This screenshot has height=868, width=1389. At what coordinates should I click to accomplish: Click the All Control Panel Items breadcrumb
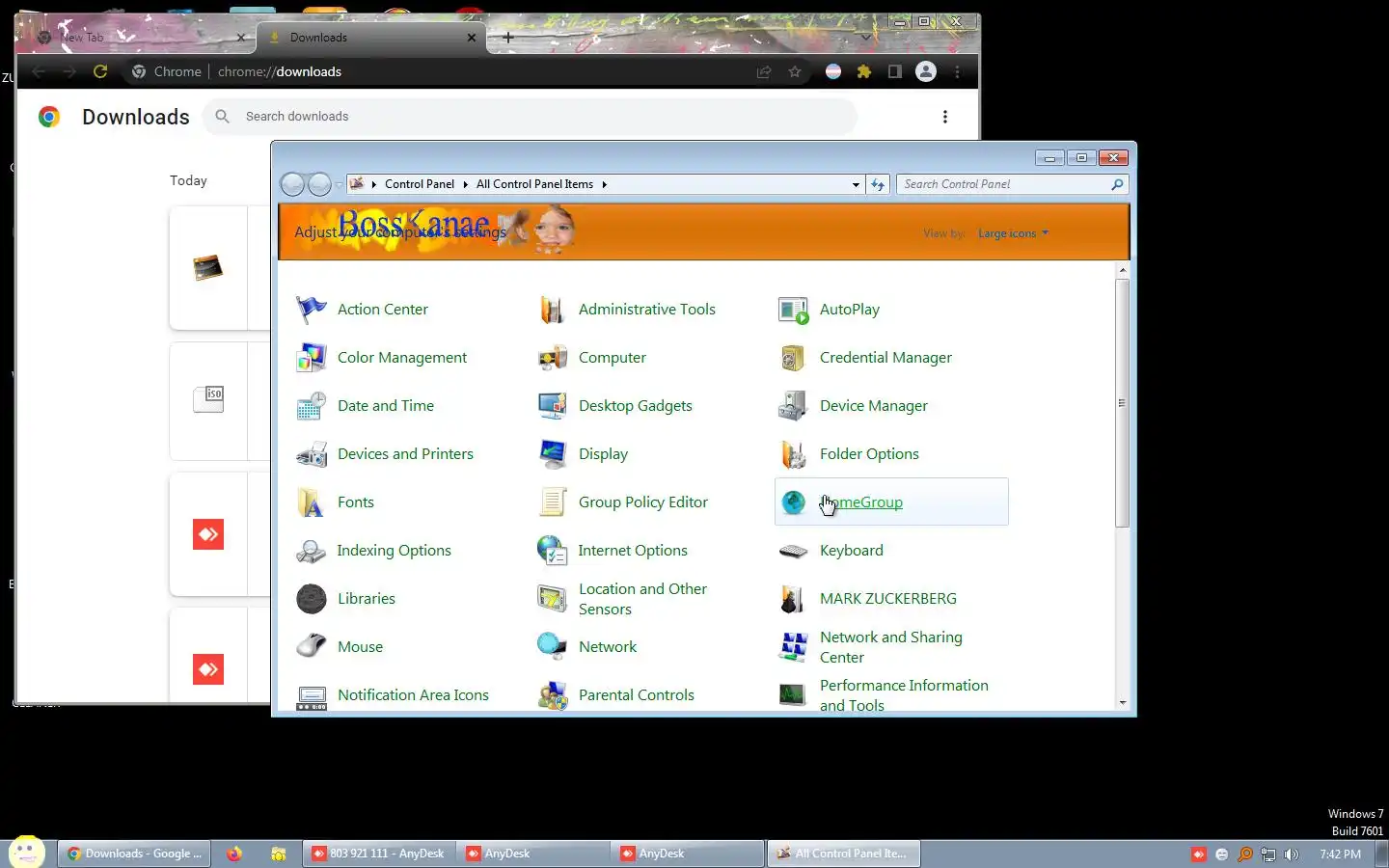click(534, 184)
